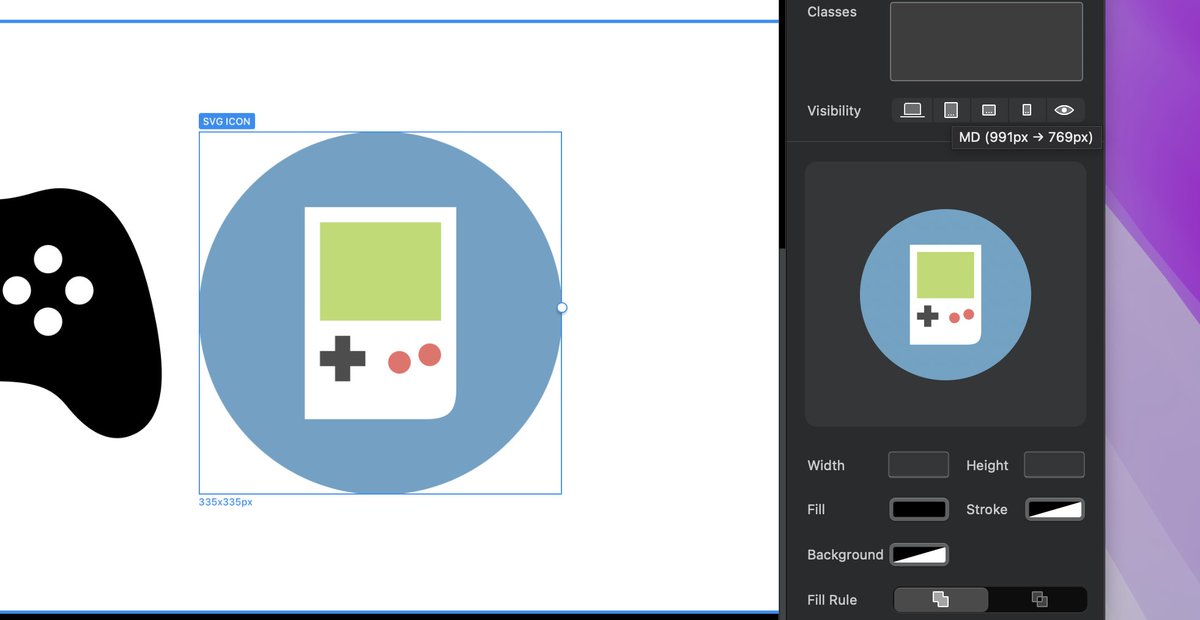Select the black game controller icon
This screenshot has height=620, width=1200.
(80, 312)
